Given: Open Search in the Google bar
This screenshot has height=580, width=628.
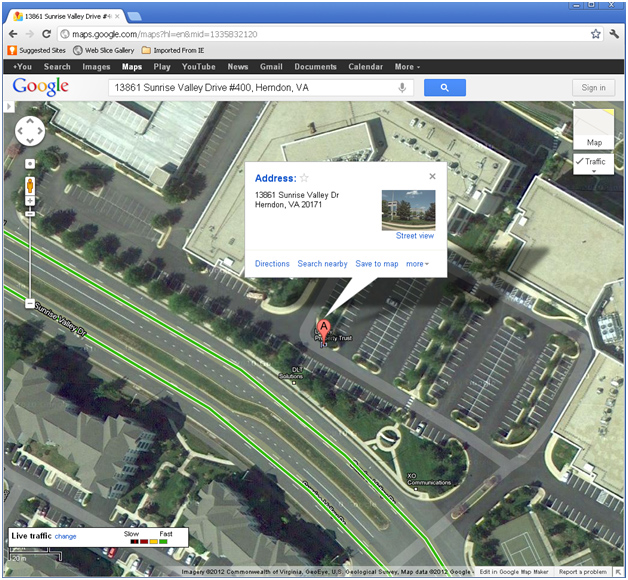Looking at the screenshot, I should (57, 67).
